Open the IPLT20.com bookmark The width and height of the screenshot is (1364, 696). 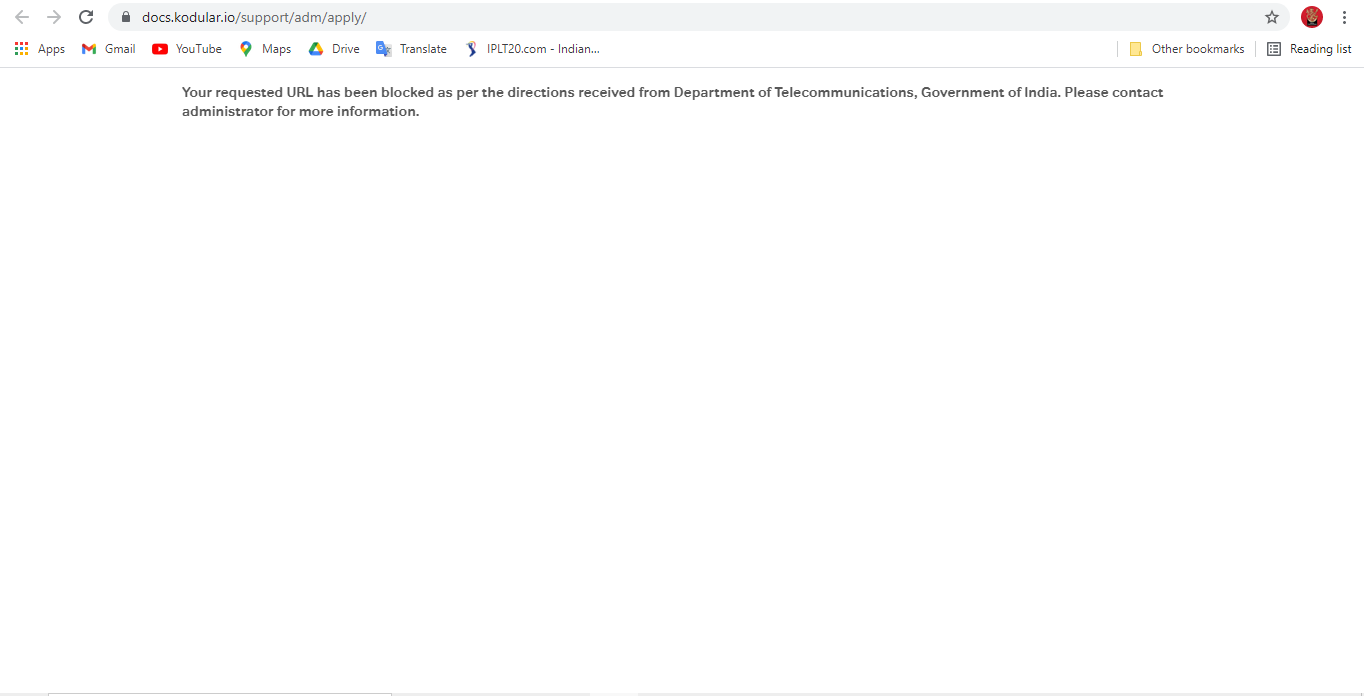coord(532,49)
